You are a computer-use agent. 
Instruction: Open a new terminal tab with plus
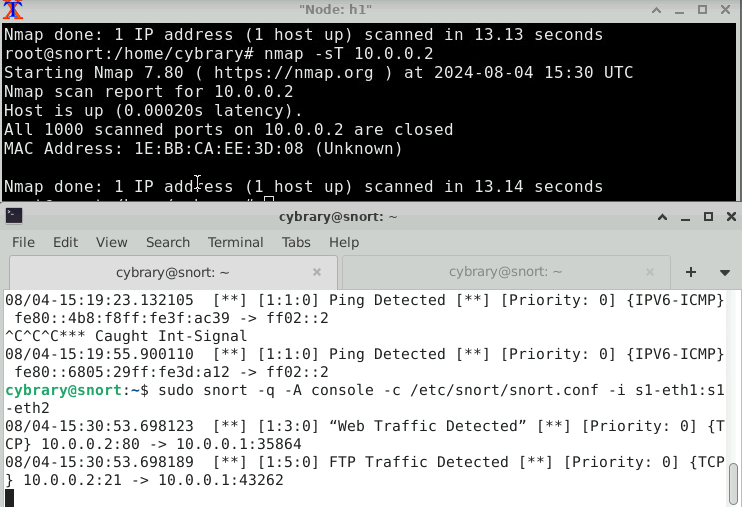click(691, 272)
